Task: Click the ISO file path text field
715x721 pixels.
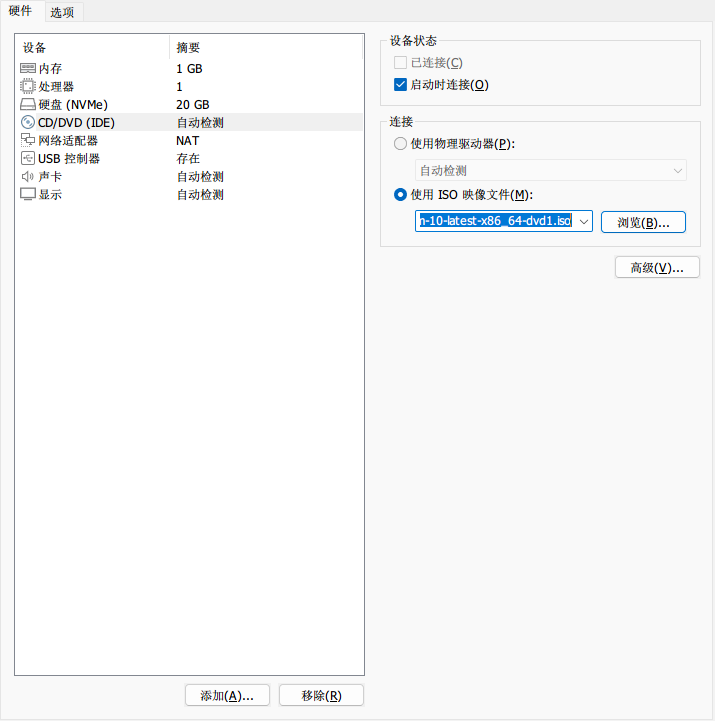Action: pos(494,221)
